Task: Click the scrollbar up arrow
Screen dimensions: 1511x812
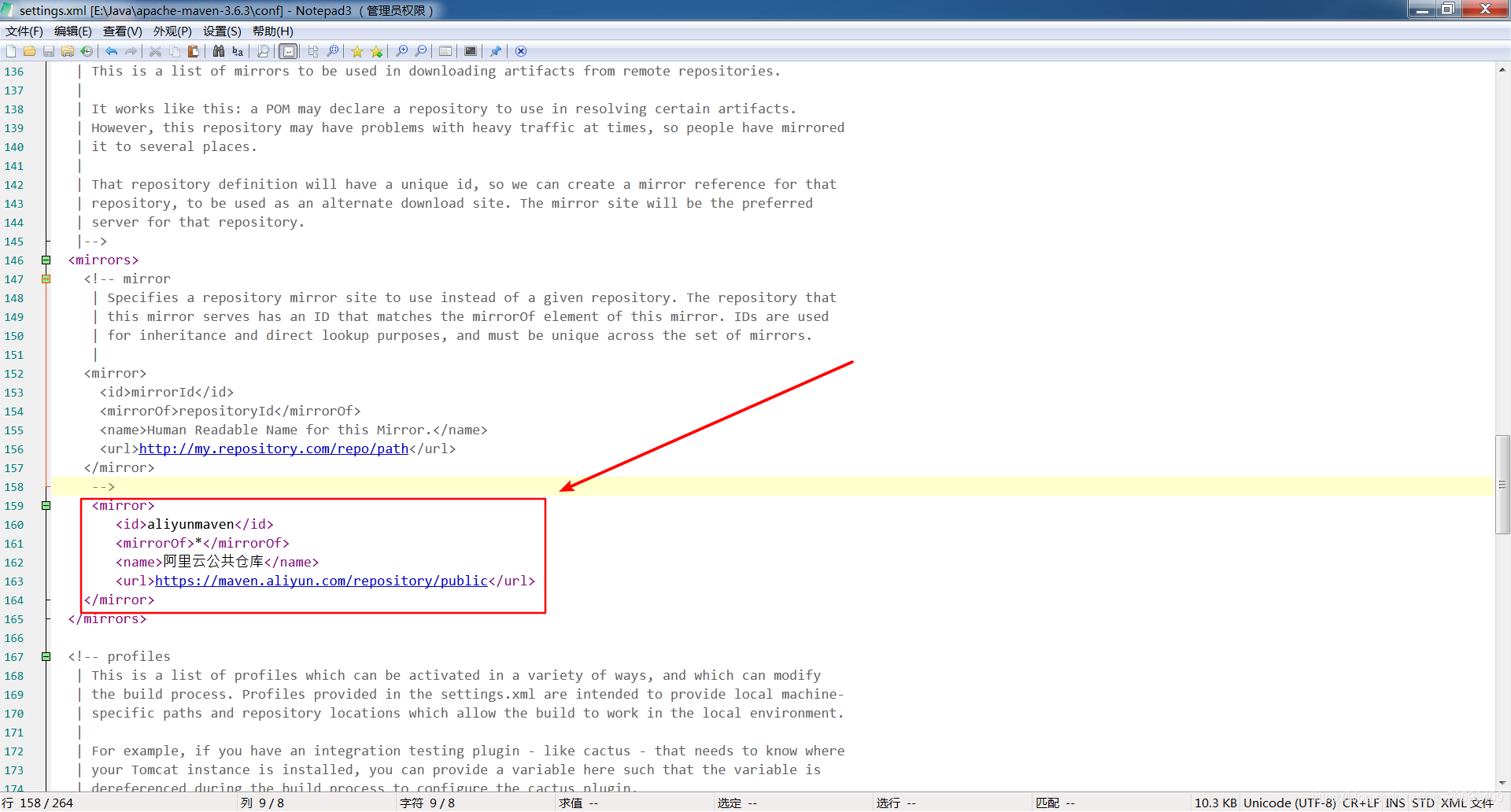Action: click(x=1502, y=70)
